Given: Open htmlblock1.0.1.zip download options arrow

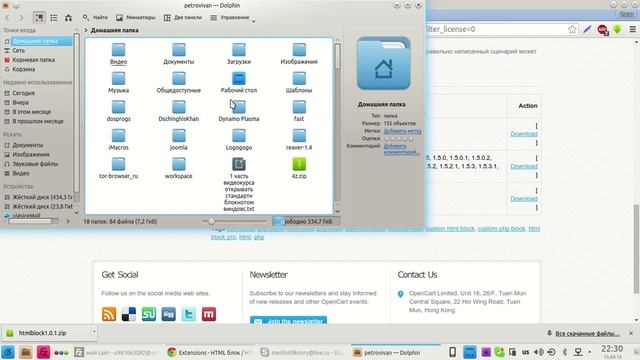Looking at the screenshot, I should (94, 332).
